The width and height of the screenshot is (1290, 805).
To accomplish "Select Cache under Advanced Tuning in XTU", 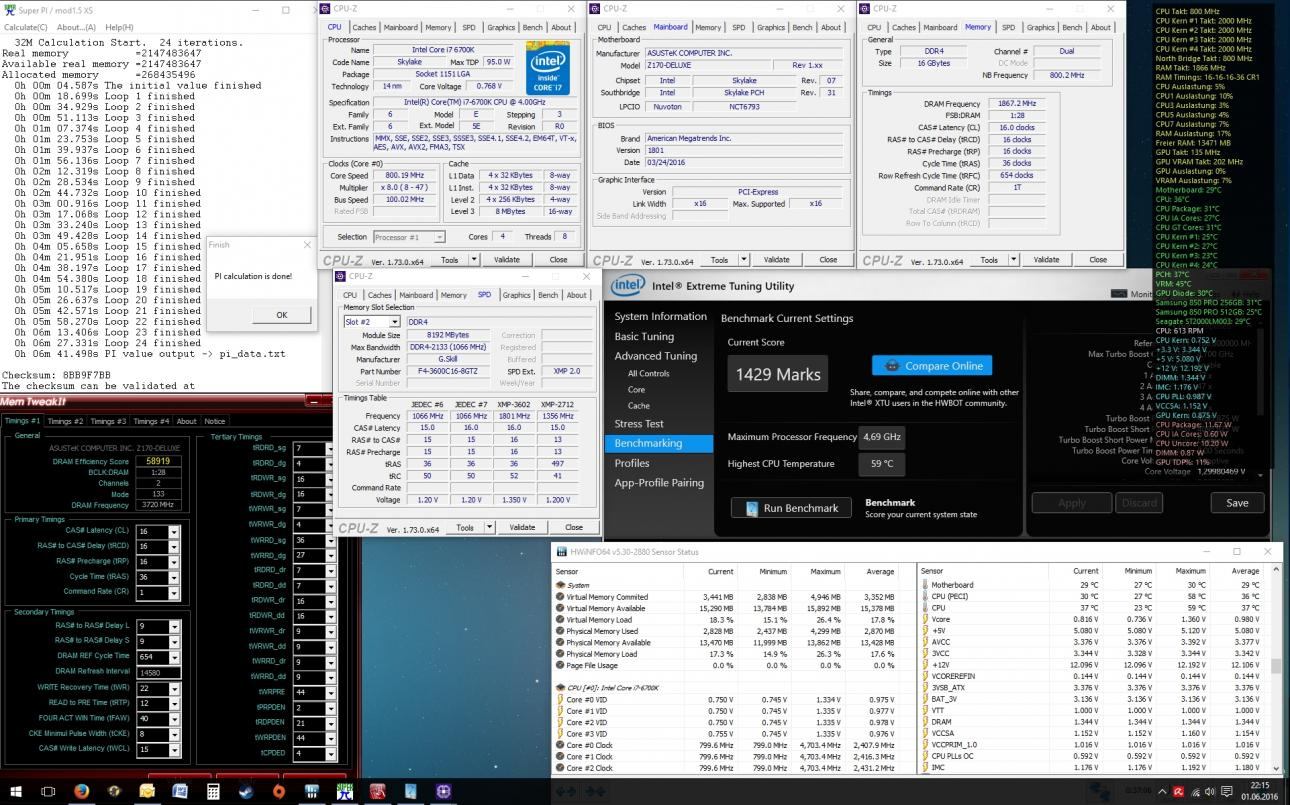I will [639, 405].
